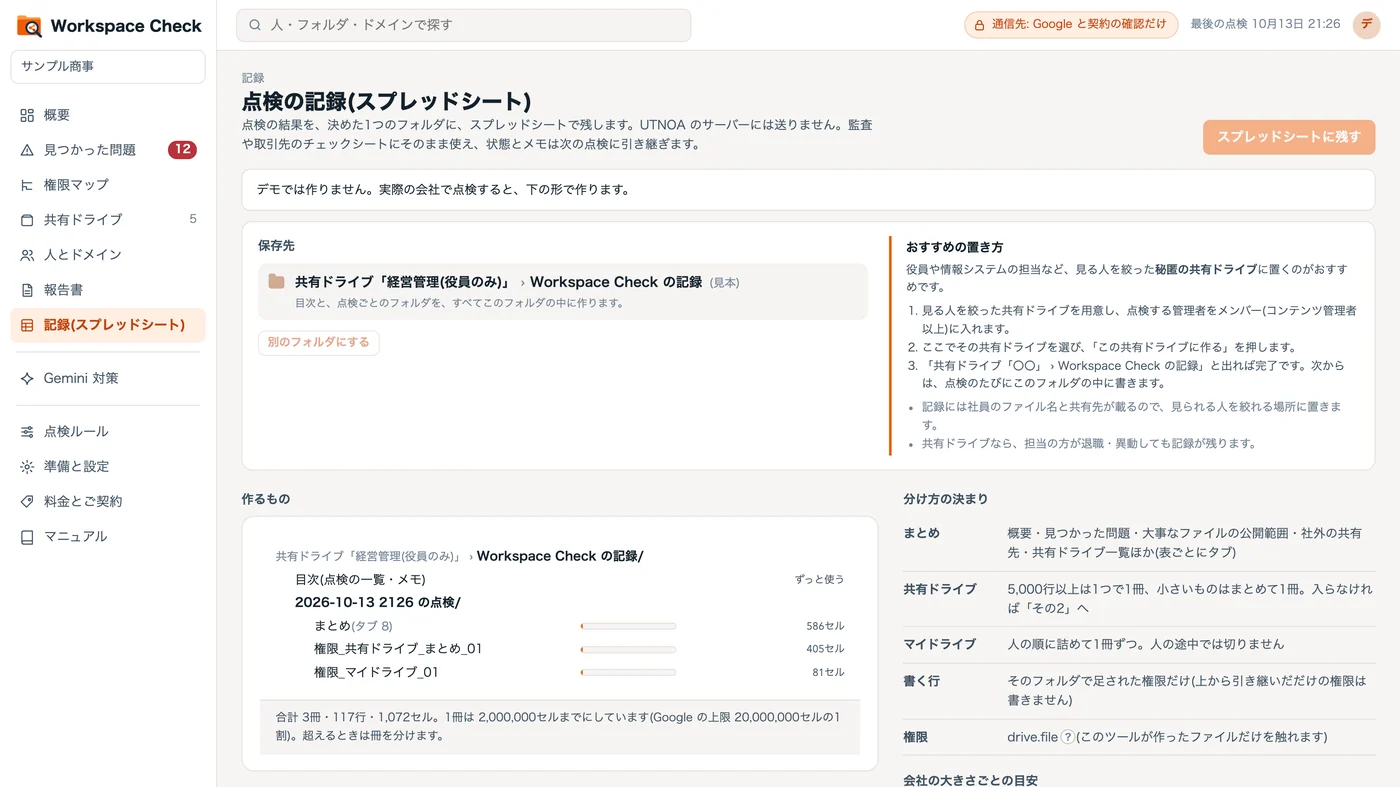This screenshot has width=1400, height=787.
Task: Click the 12 issues count badge
Action: click(182, 150)
